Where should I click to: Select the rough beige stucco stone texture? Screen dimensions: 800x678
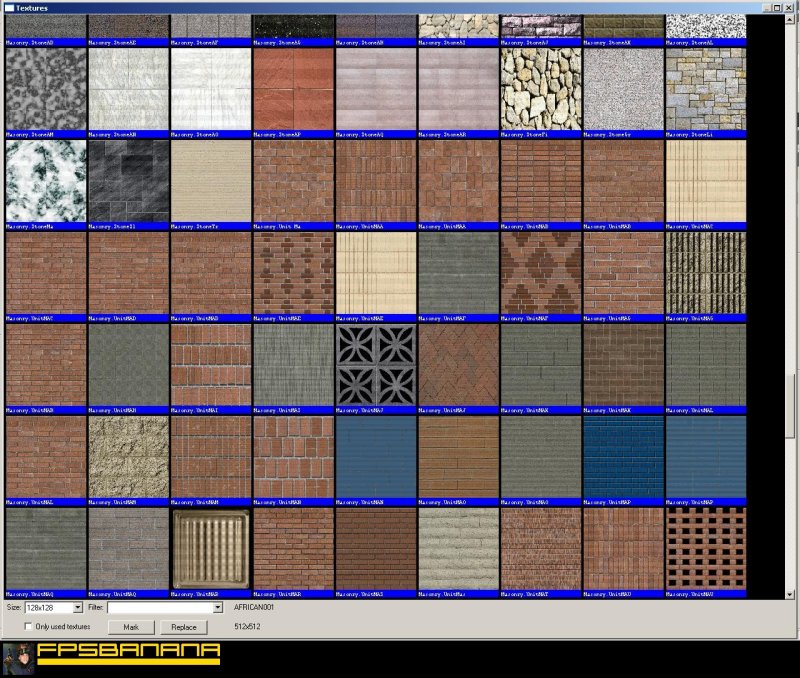click(x=127, y=456)
